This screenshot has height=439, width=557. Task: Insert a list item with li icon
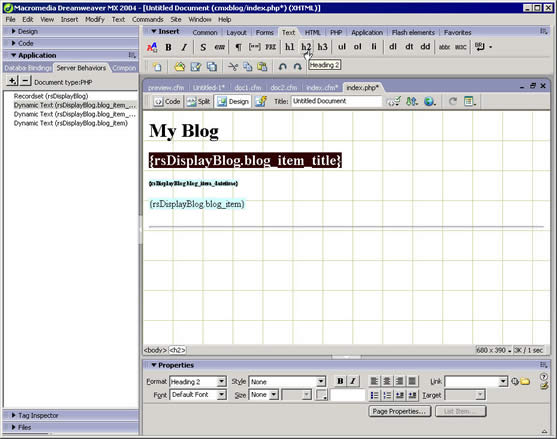[x=374, y=47]
